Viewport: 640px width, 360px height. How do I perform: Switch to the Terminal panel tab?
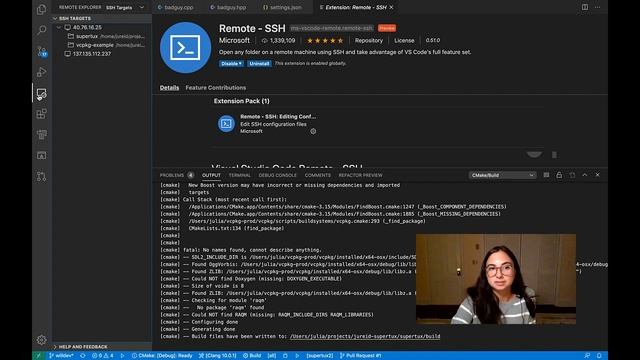coord(240,175)
